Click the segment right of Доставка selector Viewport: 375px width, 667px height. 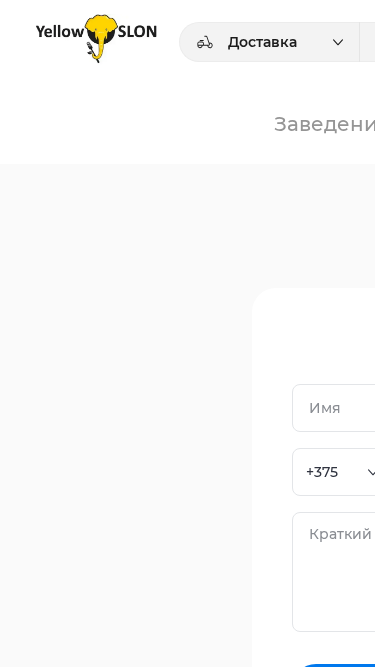pyautogui.click(x=367, y=42)
